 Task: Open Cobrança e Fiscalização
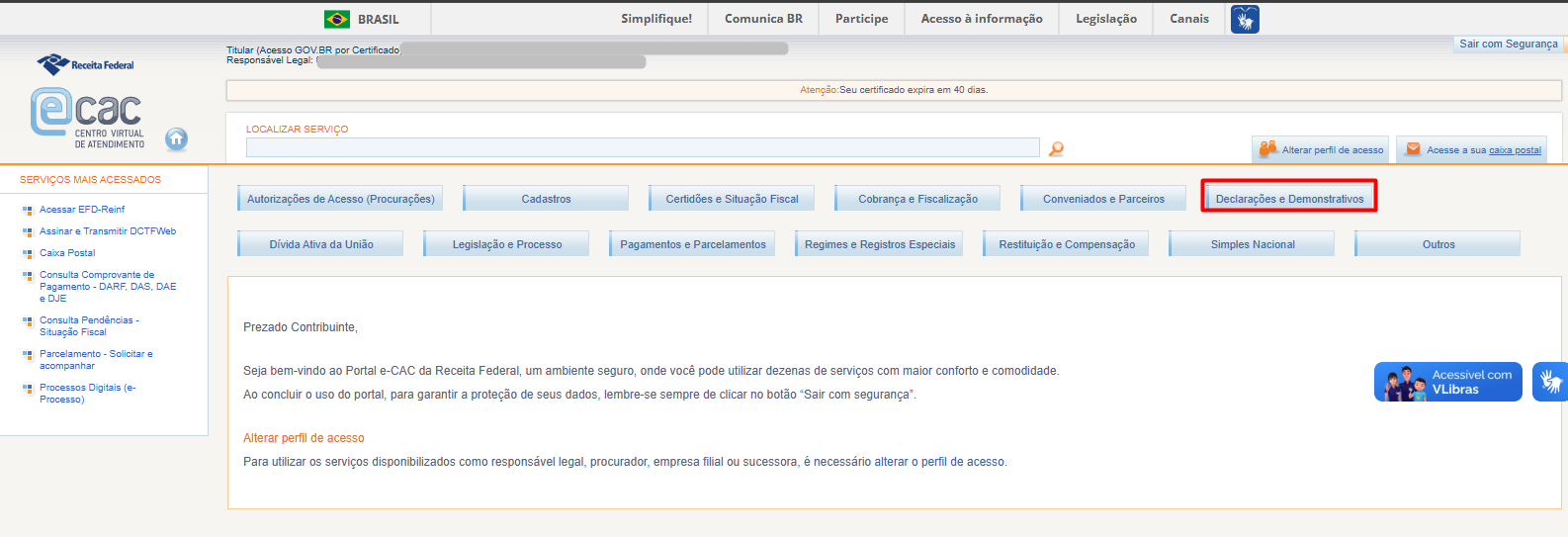click(x=917, y=199)
